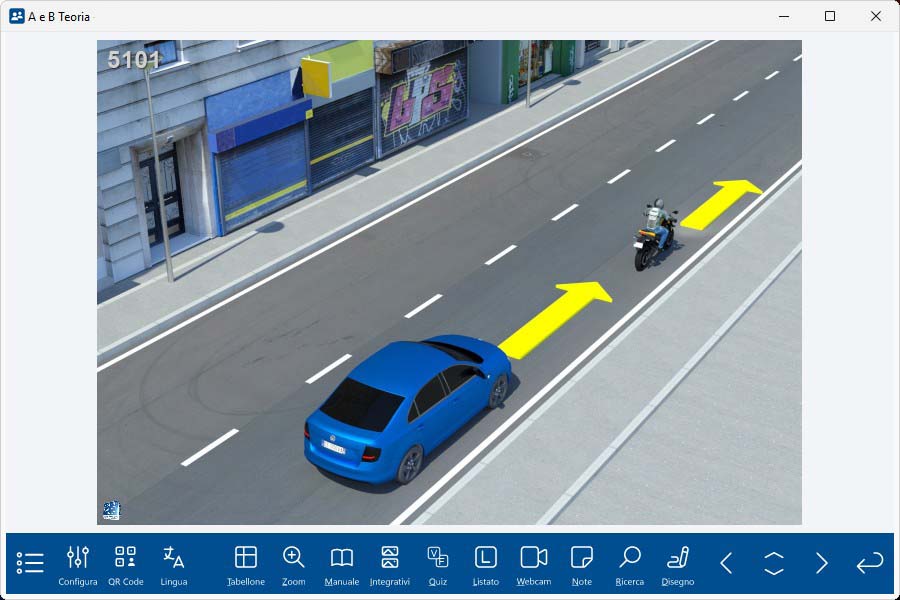This screenshot has width=900, height=600.
Task: Open the Manuale book
Action: pos(342,565)
